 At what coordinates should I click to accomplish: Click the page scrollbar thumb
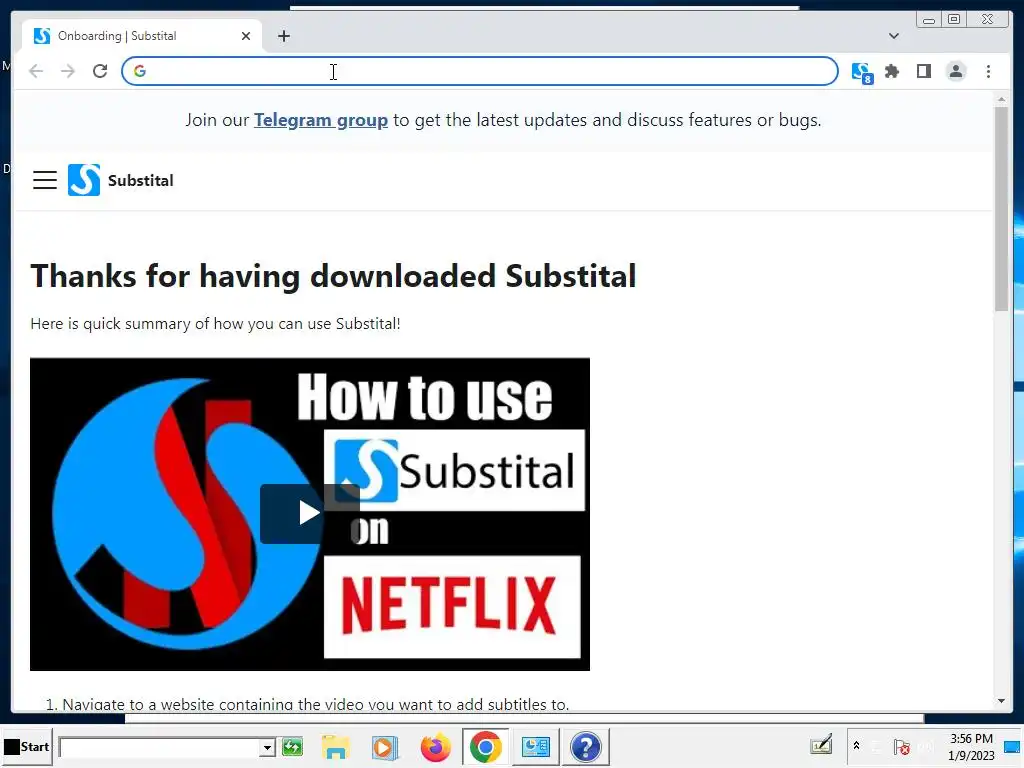(x=1001, y=209)
